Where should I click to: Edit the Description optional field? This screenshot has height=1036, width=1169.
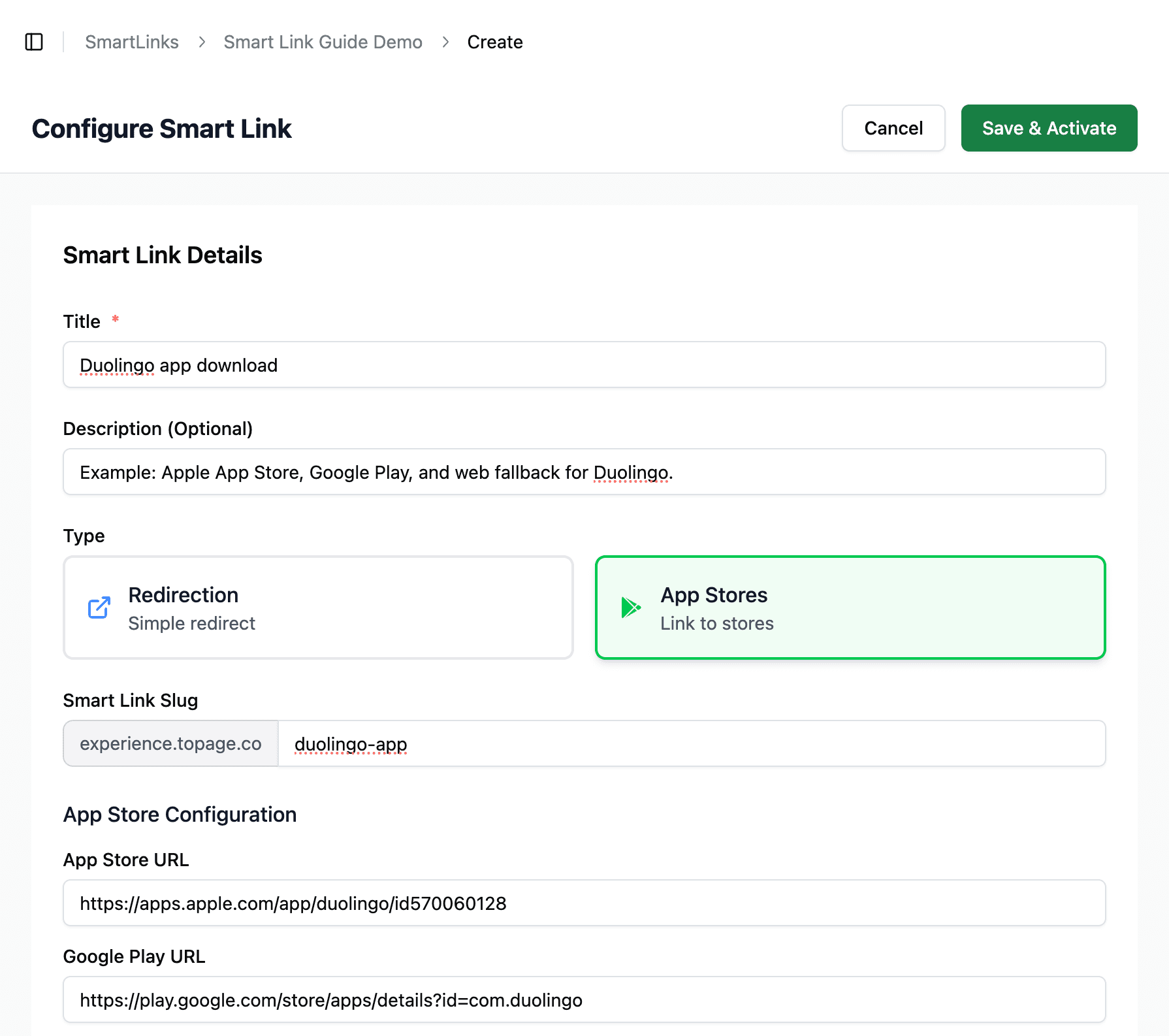pos(584,472)
